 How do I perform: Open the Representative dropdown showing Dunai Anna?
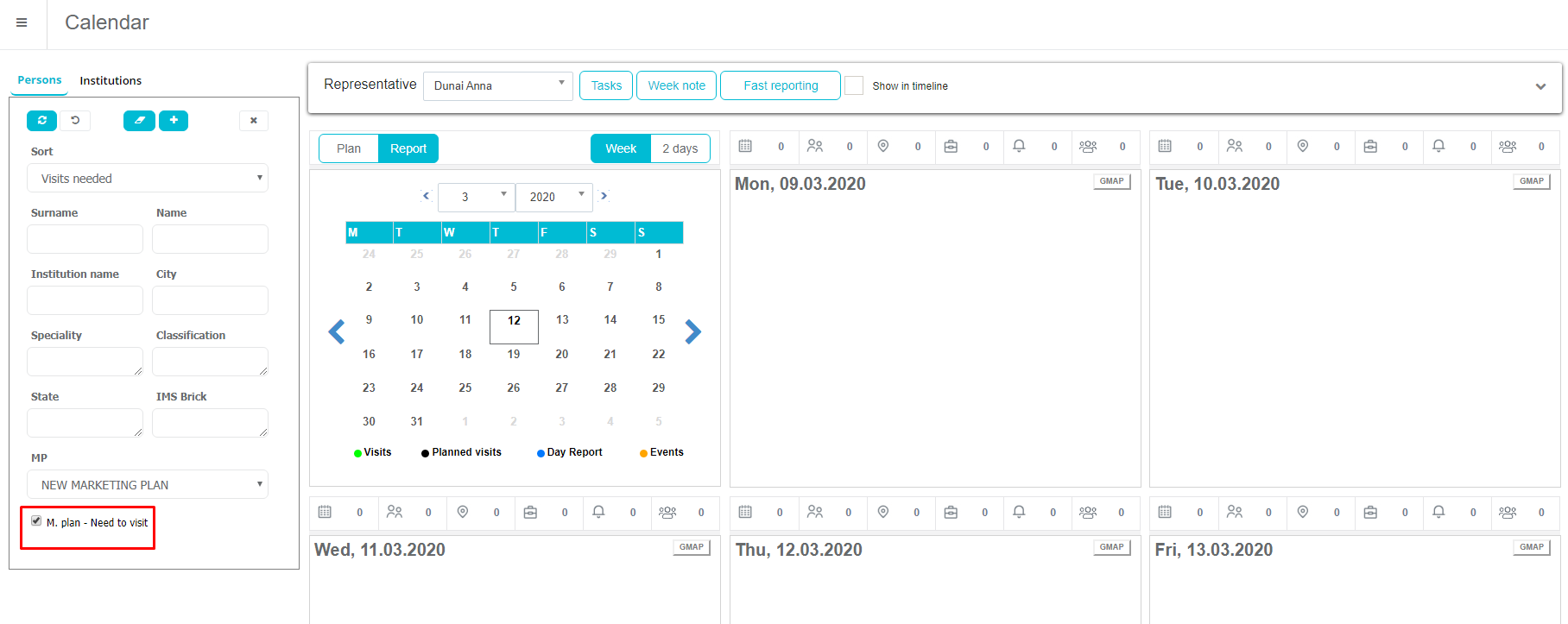[x=498, y=85]
